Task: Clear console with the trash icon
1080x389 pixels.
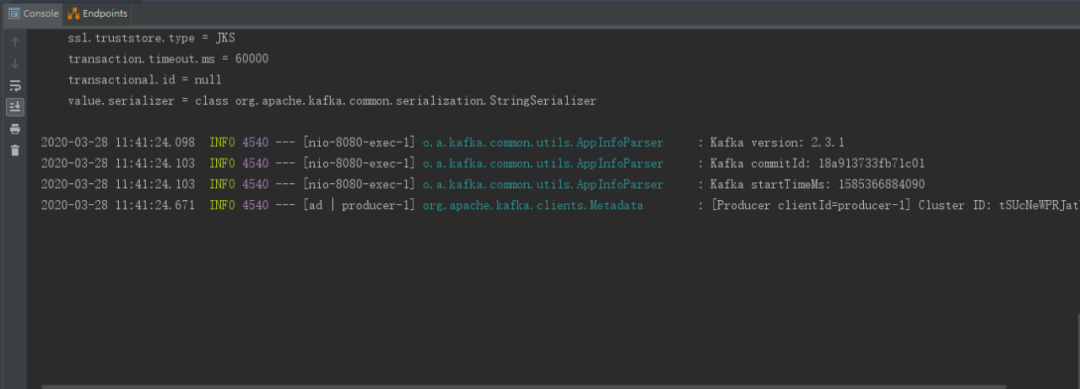Action: (x=15, y=150)
